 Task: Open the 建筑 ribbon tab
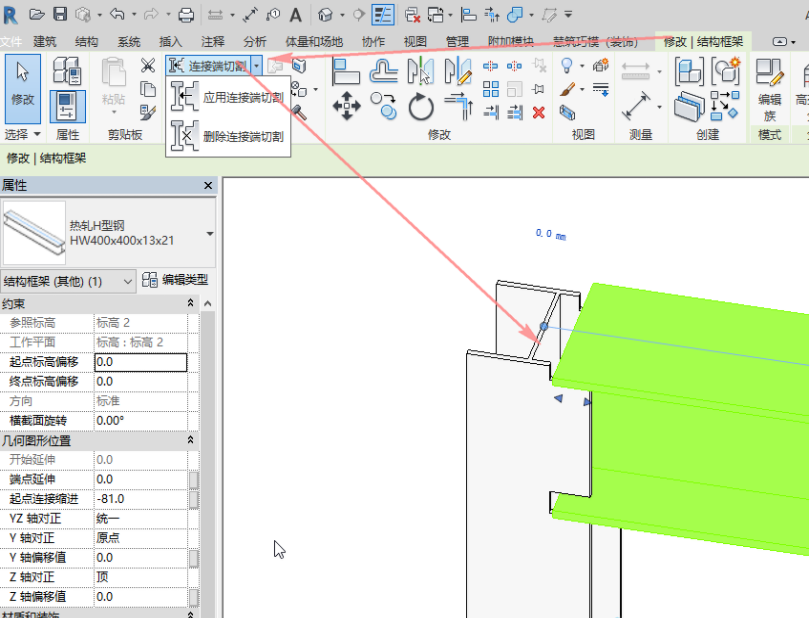click(x=45, y=41)
